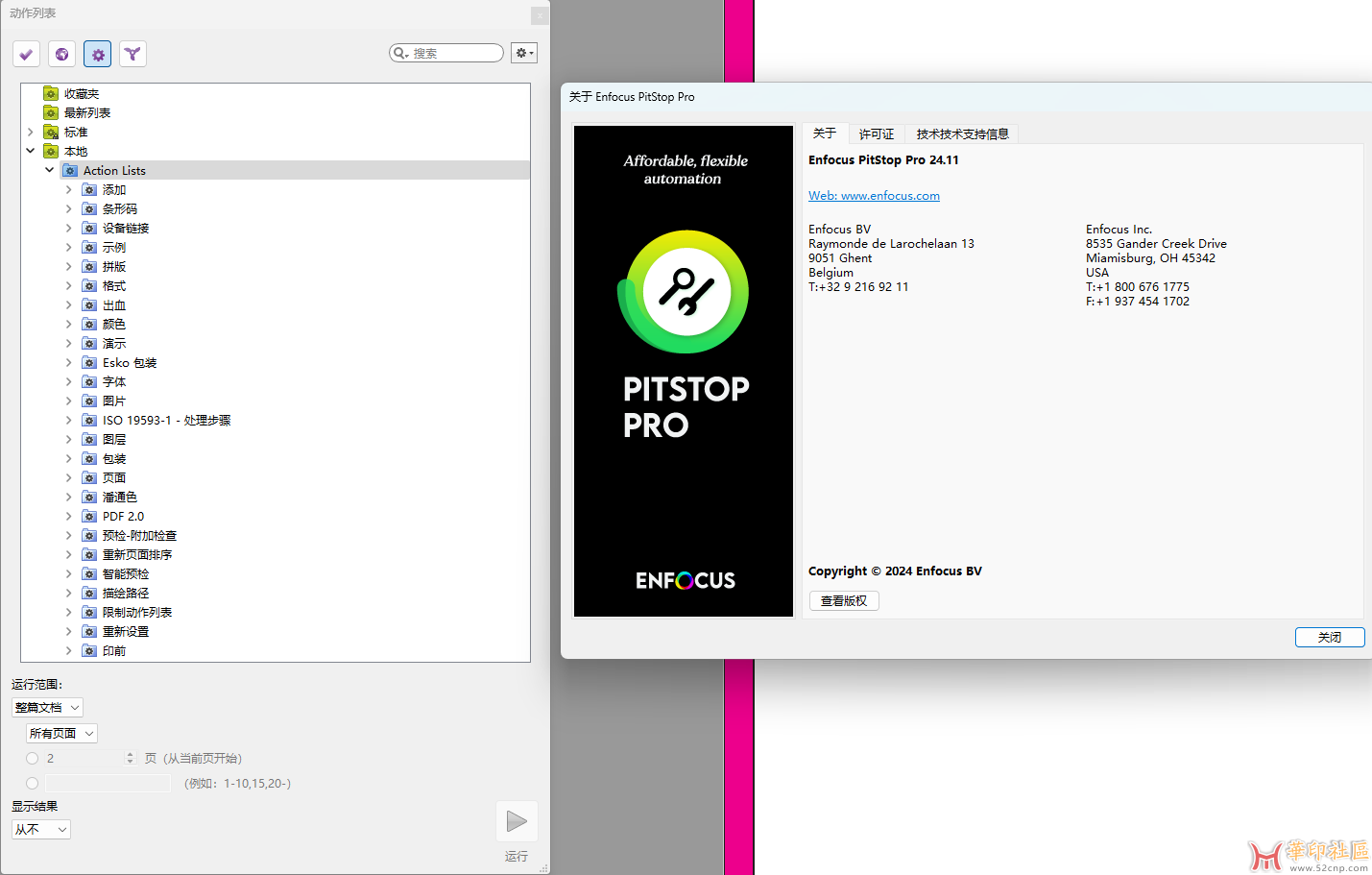Expand the 设备链接 category
This screenshot has width=1372, height=875.
coord(69,228)
